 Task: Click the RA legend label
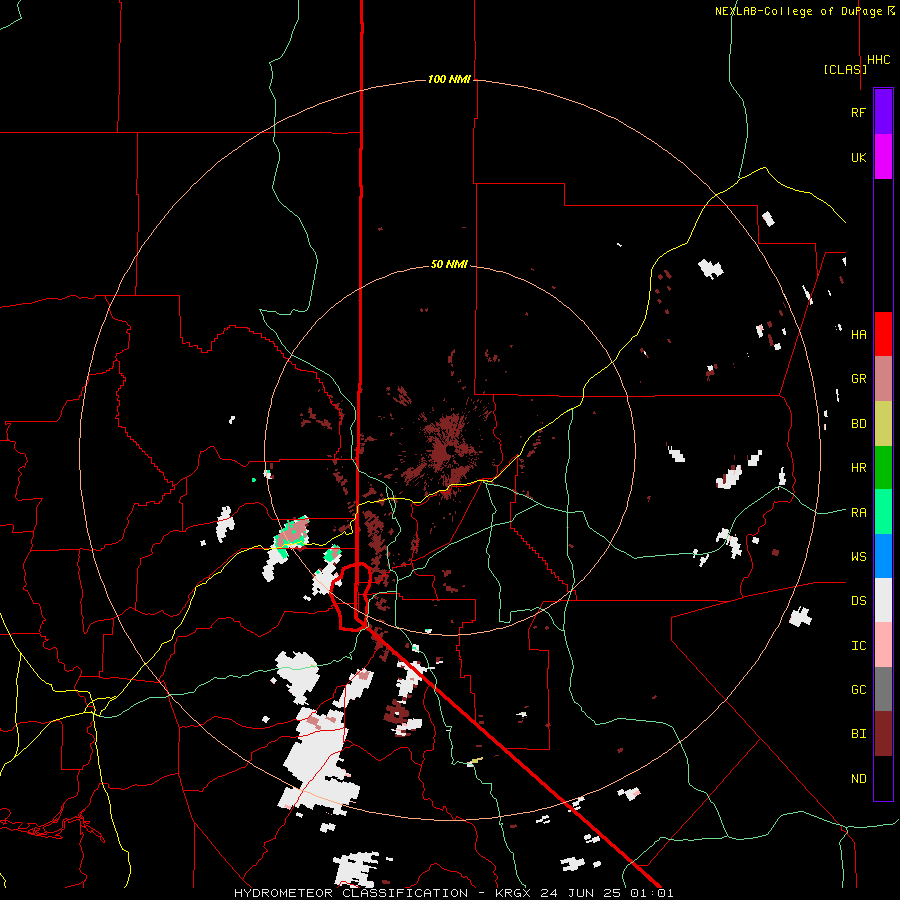[858, 513]
